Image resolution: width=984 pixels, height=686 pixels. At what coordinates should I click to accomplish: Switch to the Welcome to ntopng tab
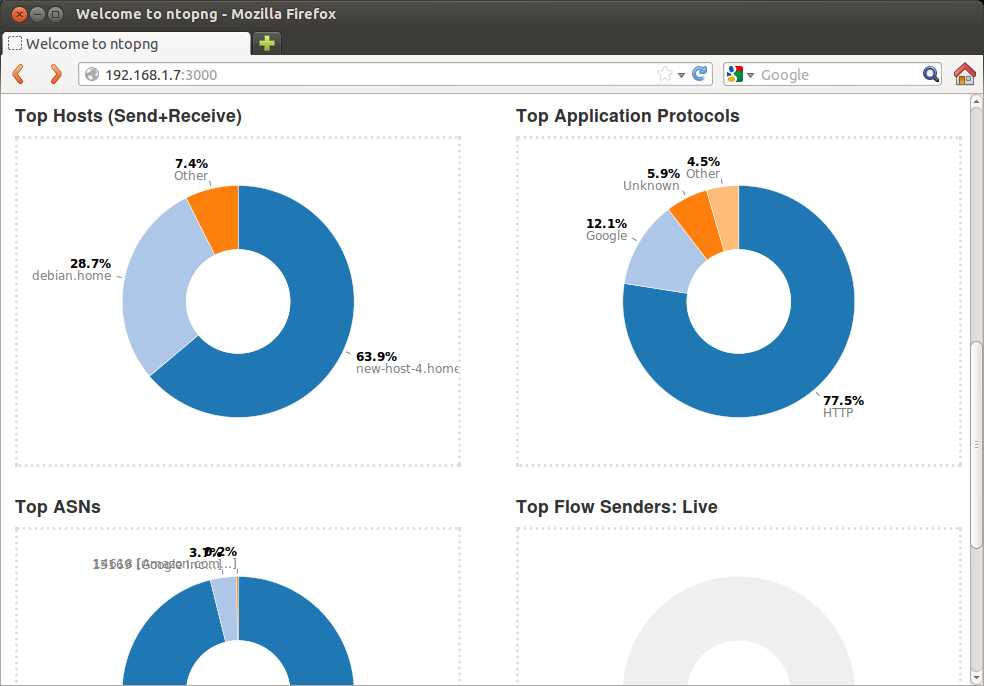point(125,44)
